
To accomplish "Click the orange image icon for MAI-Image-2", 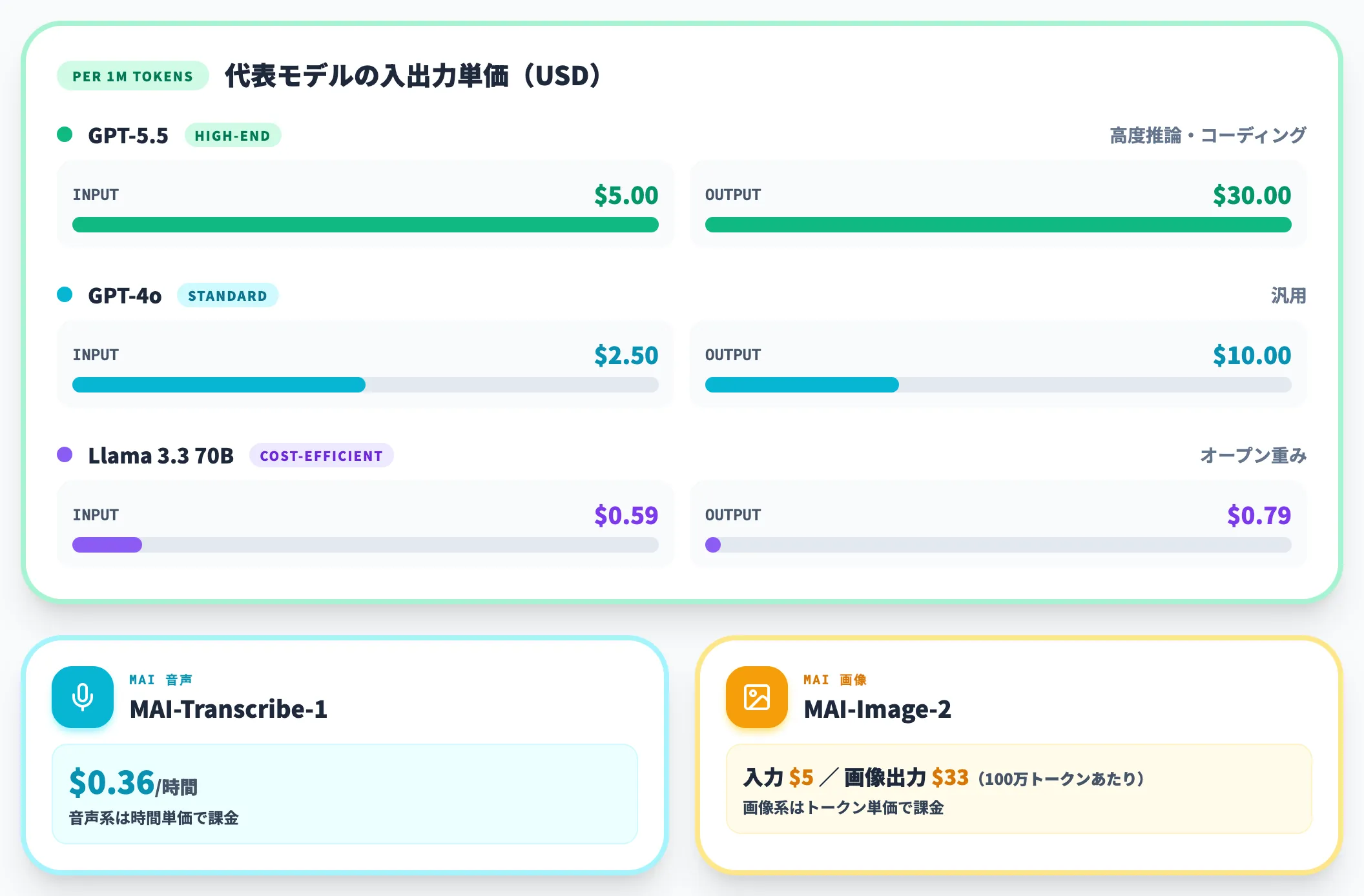I will (757, 697).
